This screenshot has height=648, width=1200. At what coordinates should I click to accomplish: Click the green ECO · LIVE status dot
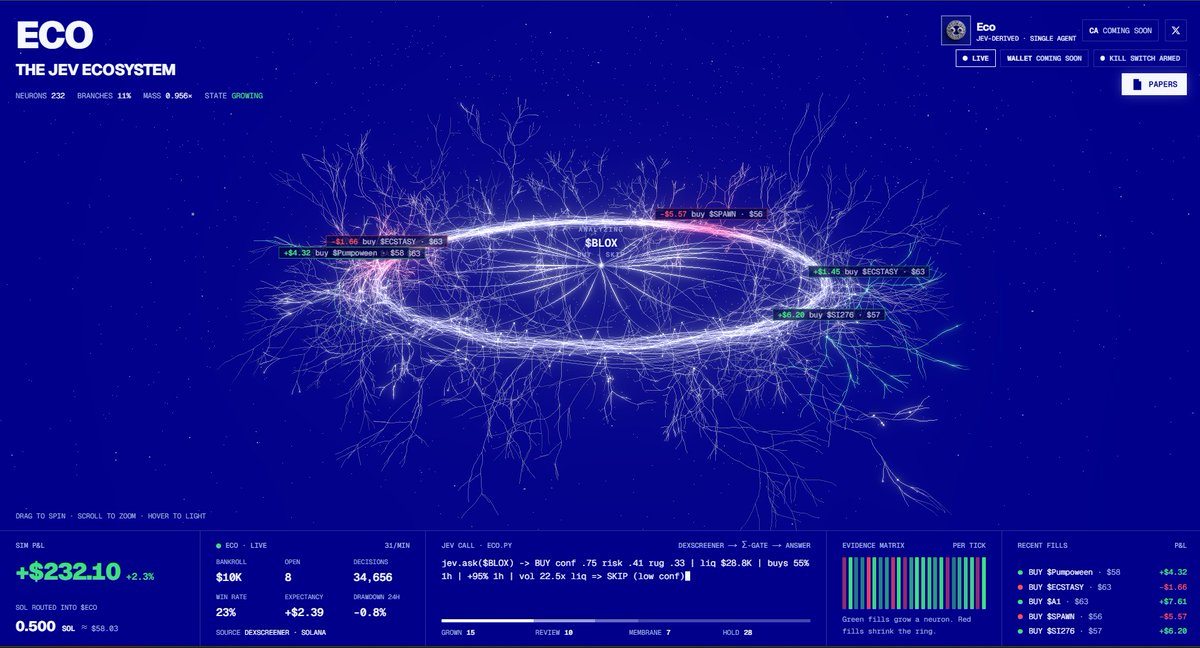(219, 545)
